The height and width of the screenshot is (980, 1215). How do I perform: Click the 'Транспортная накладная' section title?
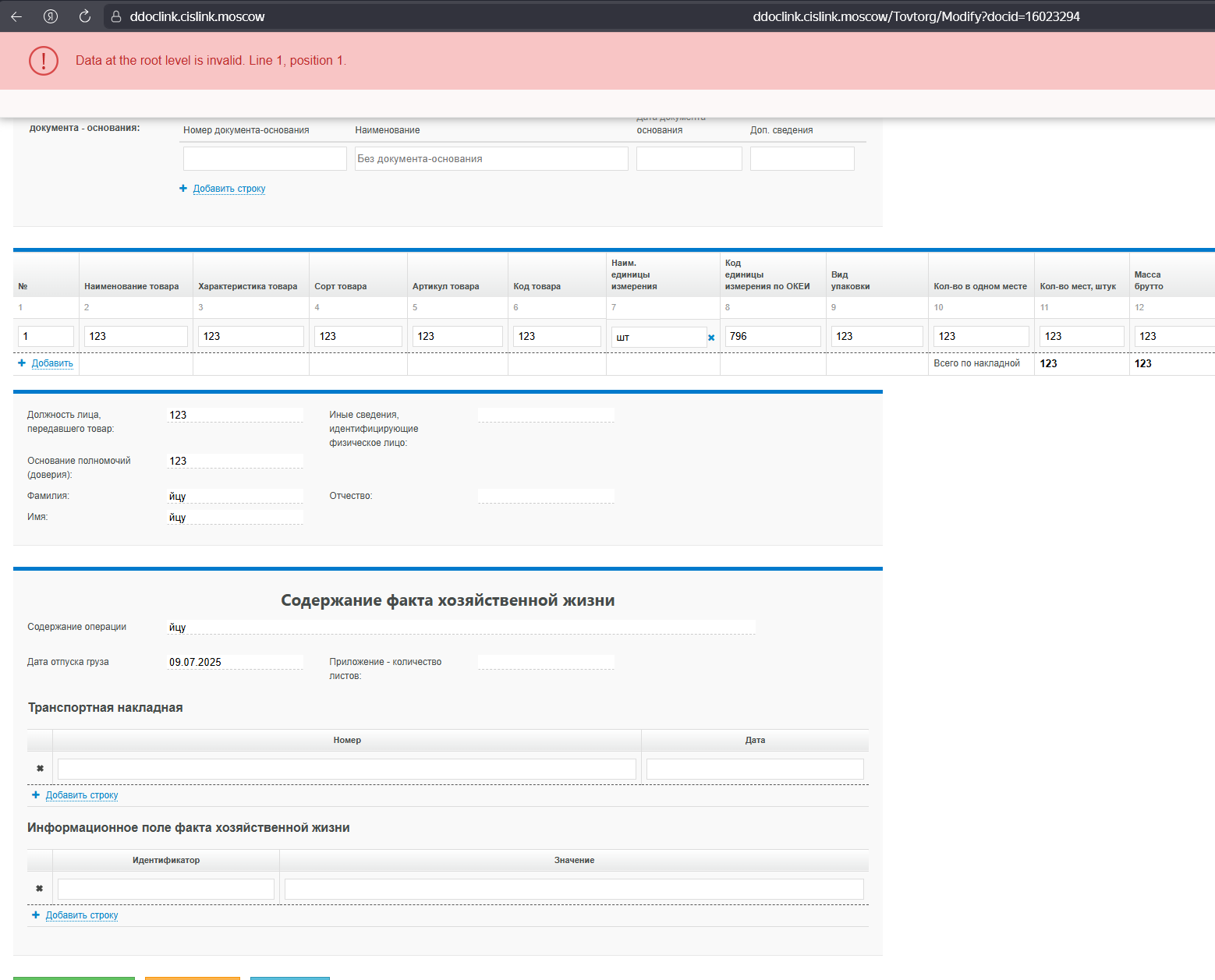[x=105, y=707]
